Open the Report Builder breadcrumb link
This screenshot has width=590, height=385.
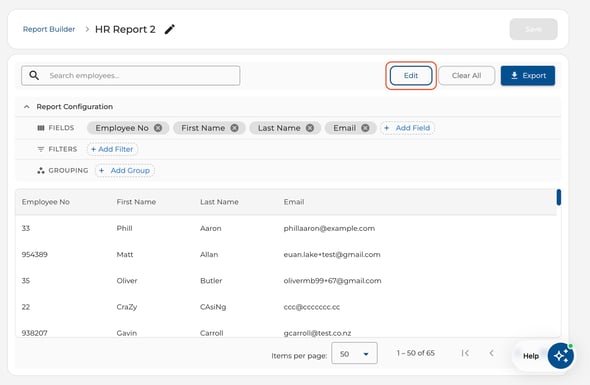(x=49, y=29)
